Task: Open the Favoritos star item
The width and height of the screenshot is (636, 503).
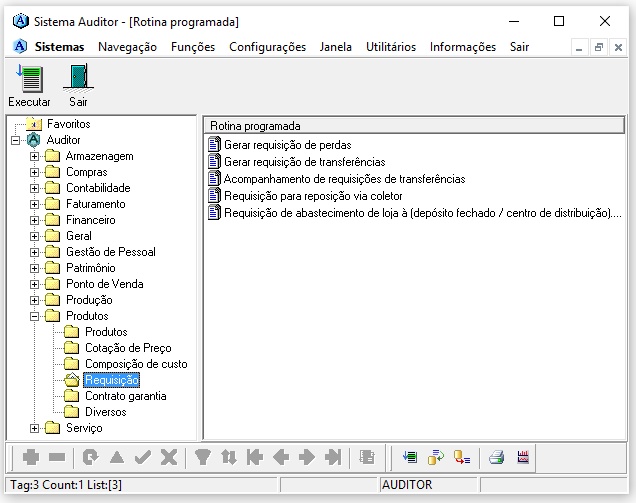Action: tap(68, 124)
